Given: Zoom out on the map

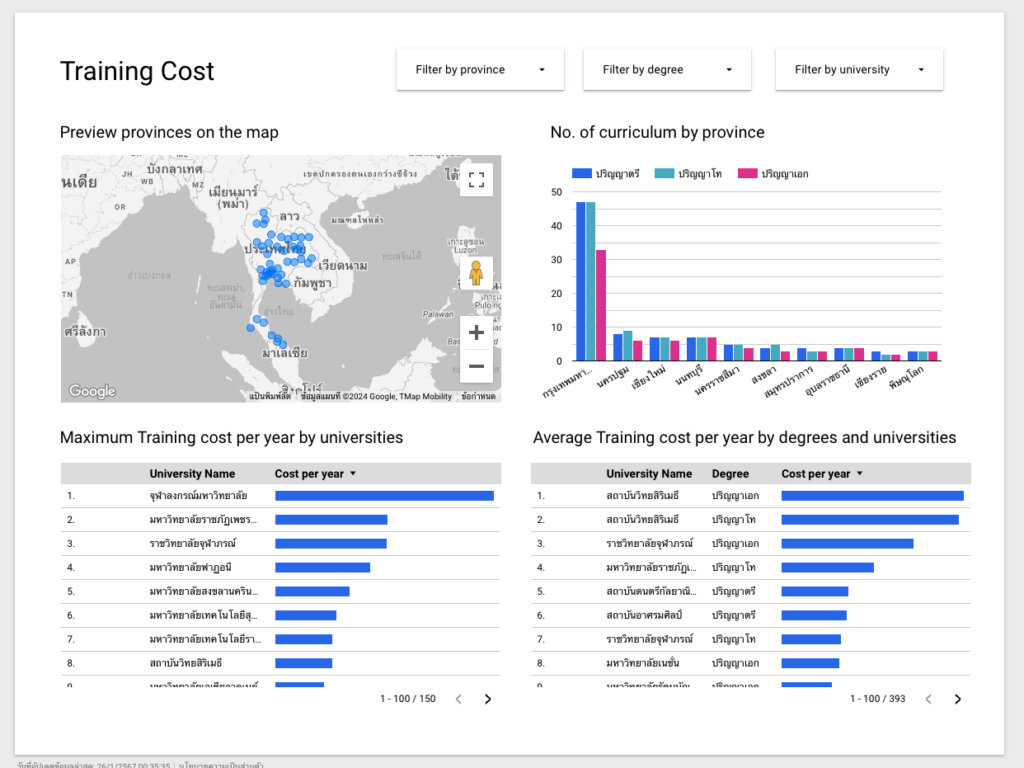Looking at the screenshot, I should click(x=476, y=366).
